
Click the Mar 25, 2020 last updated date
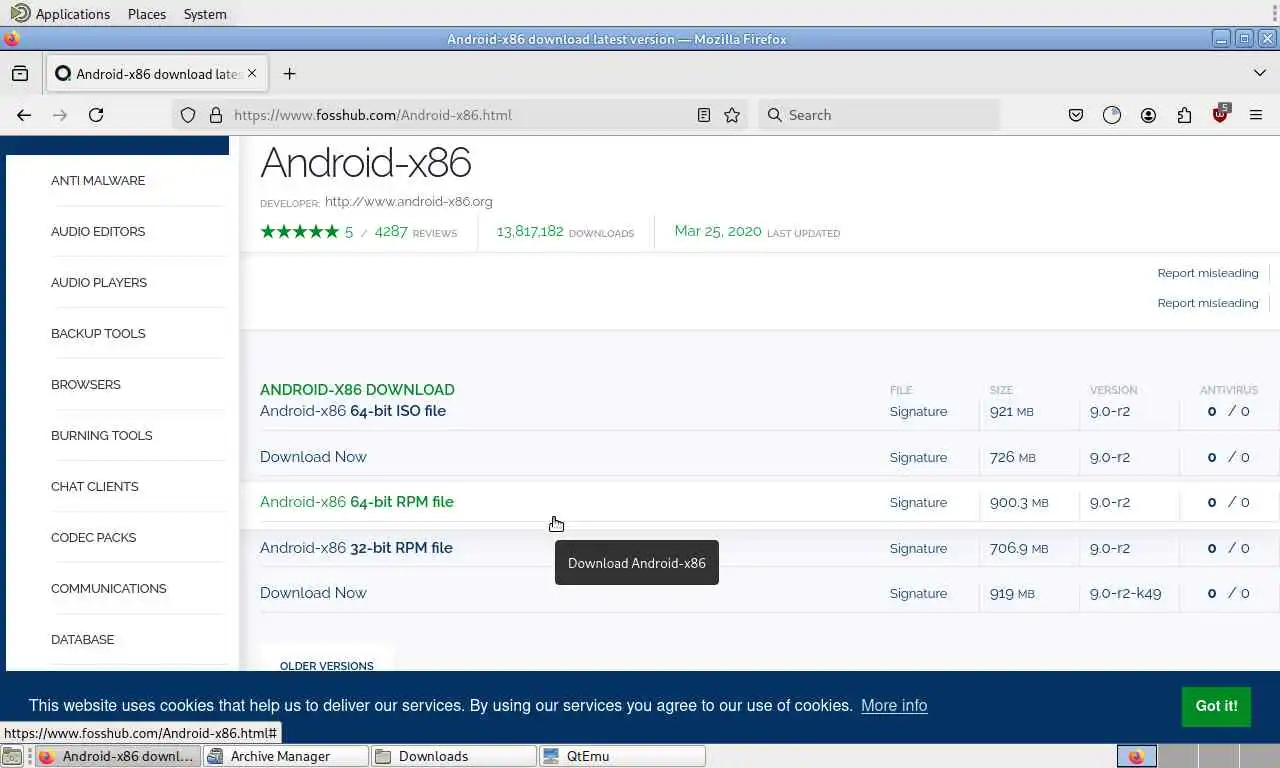pyautogui.click(x=718, y=231)
